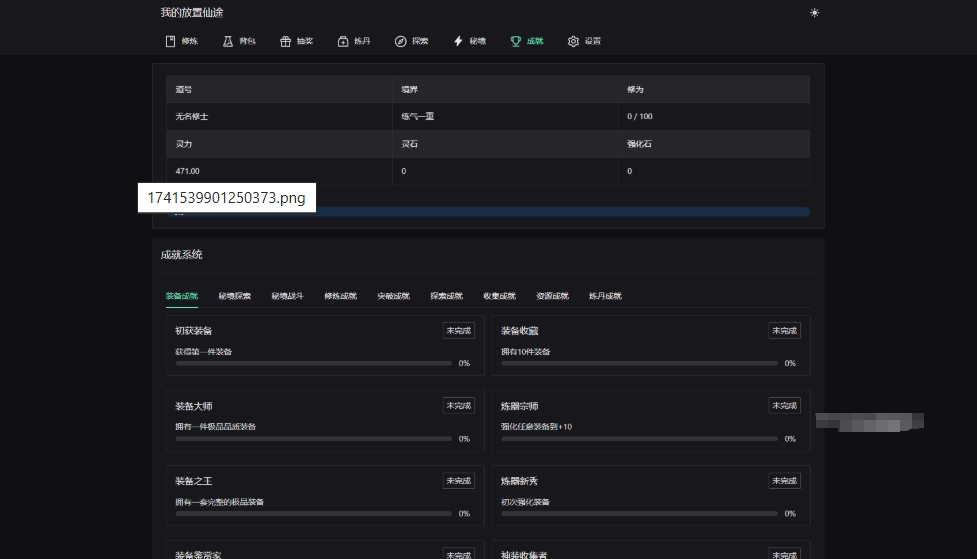Click the 未完成 tag on 装备大师
Viewport: 977px width, 559px height.
coord(459,406)
